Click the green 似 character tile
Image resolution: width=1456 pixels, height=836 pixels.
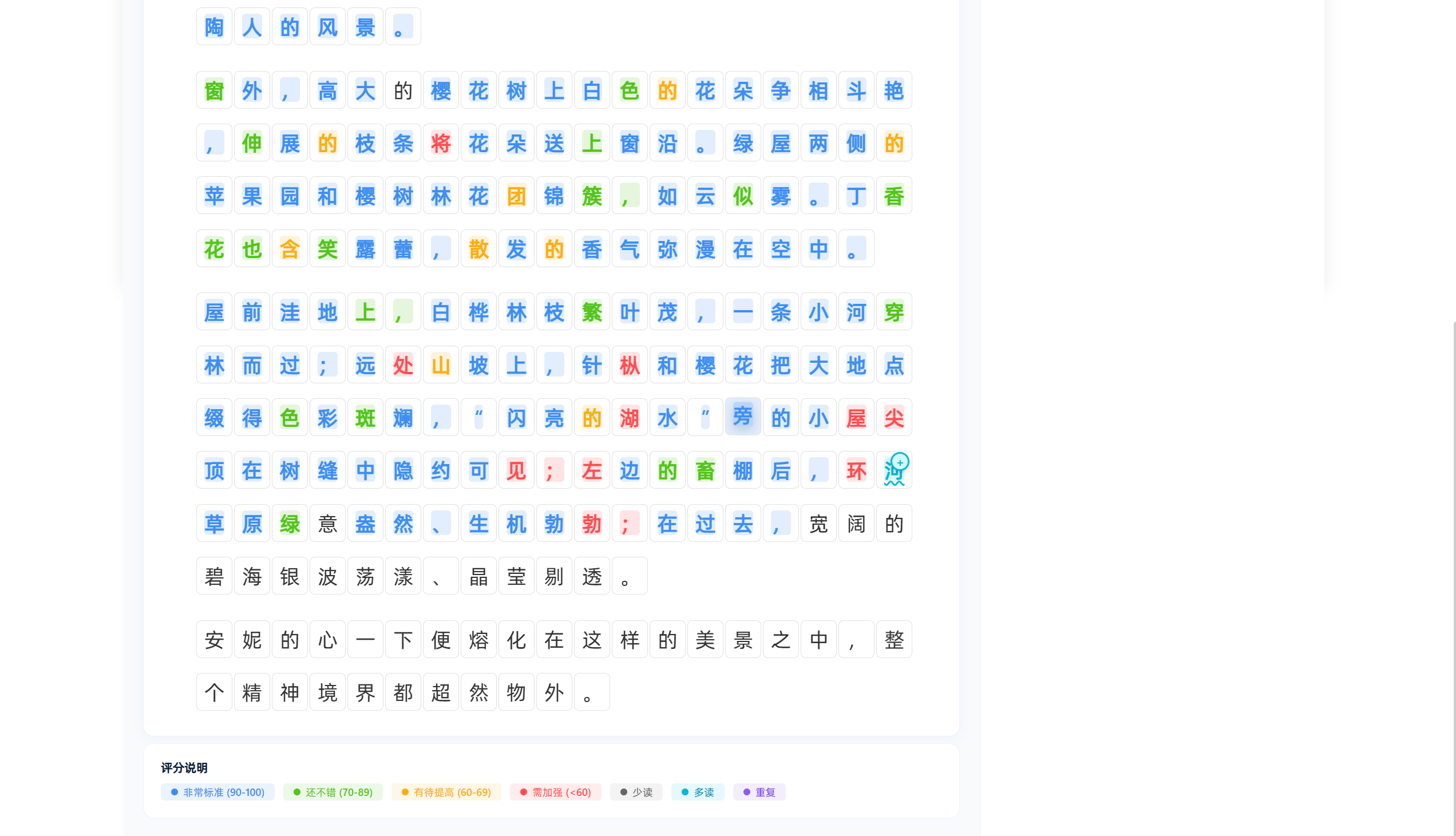pyautogui.click(x=743, y=195)
